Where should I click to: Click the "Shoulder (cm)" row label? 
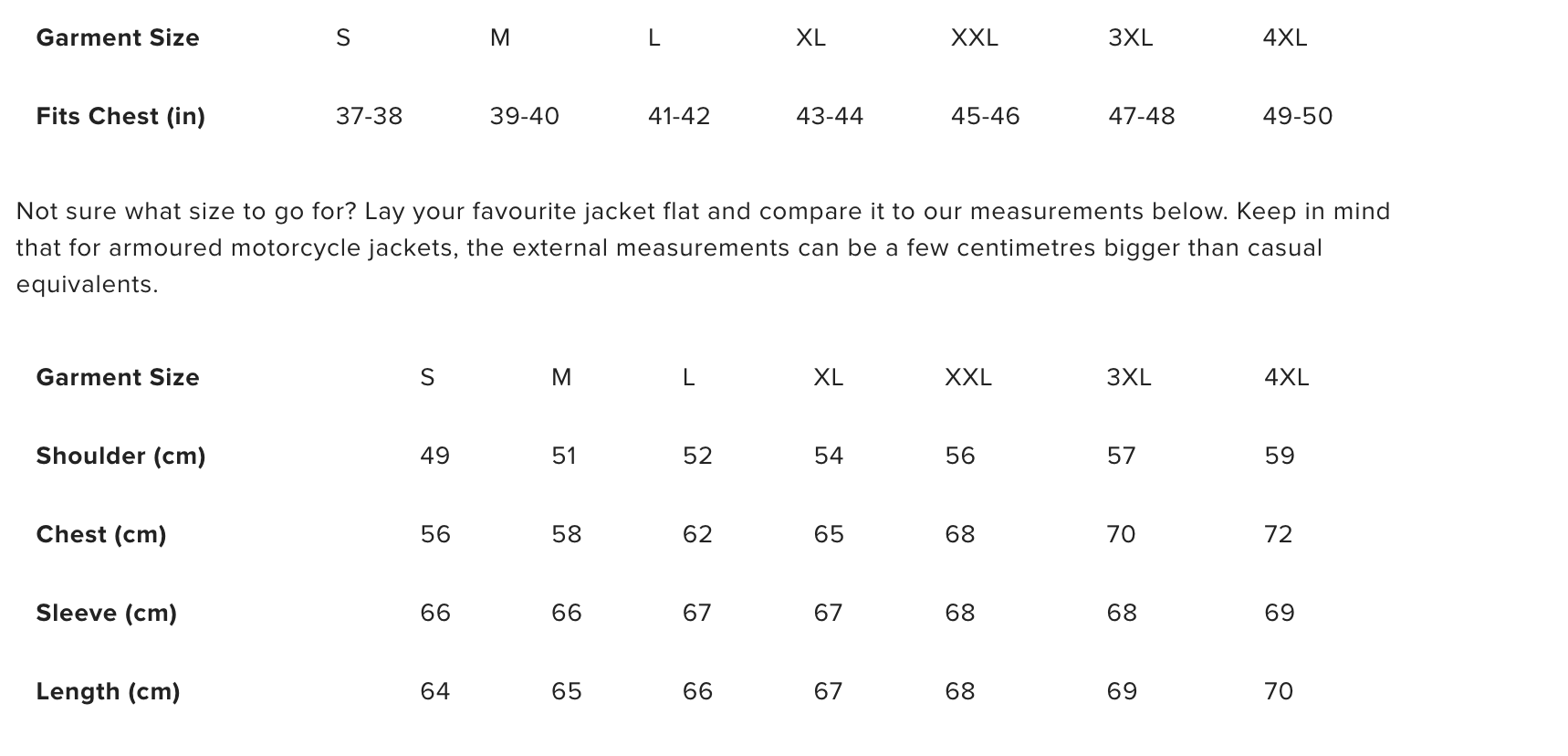(120, 456)
